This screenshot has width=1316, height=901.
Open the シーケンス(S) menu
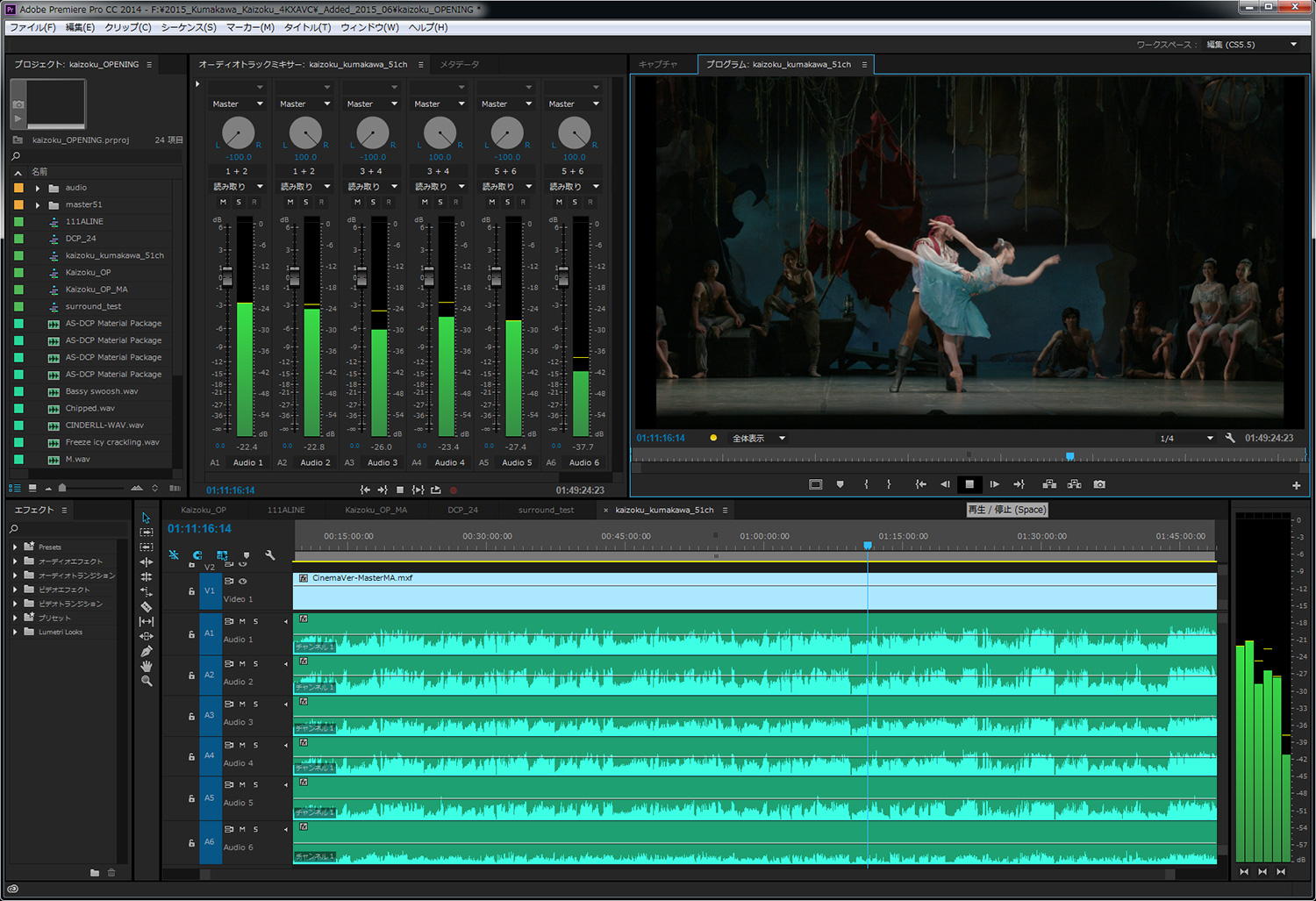pos(188,27)
